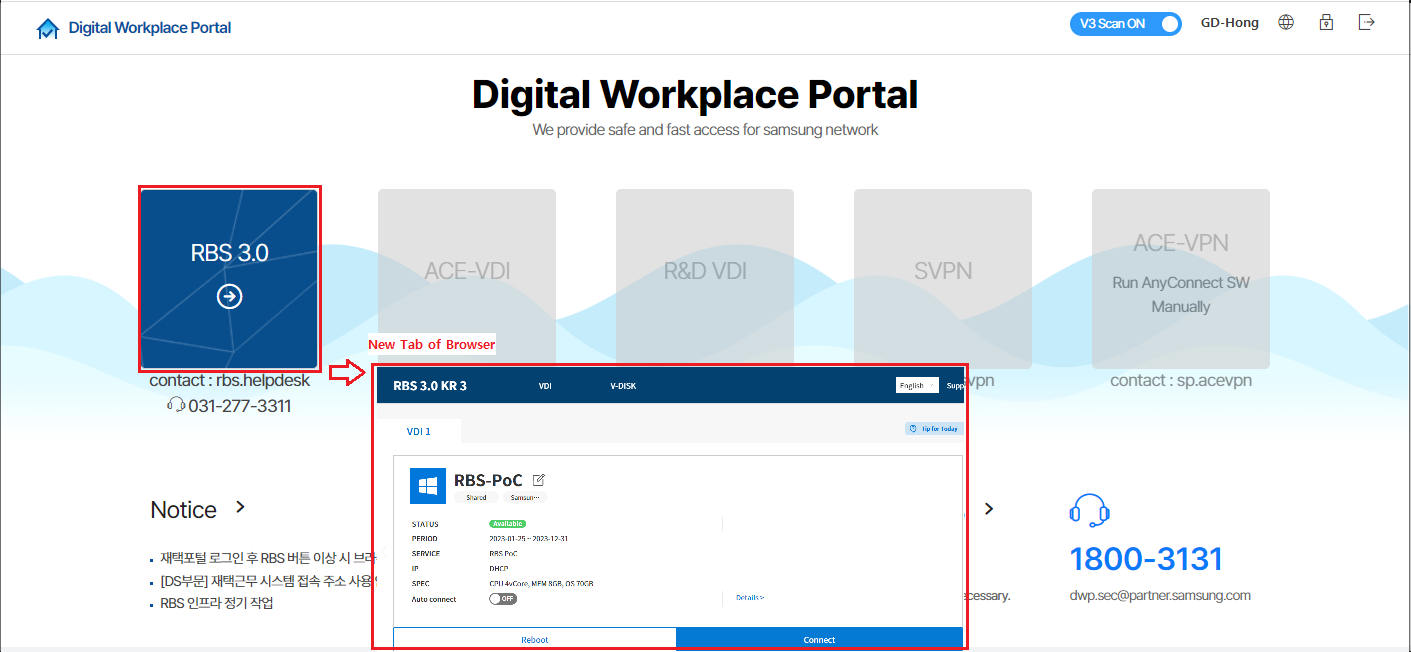Open the English language dropdown
The height and width of the screenshot is (652, 1411).
point(917,385)
